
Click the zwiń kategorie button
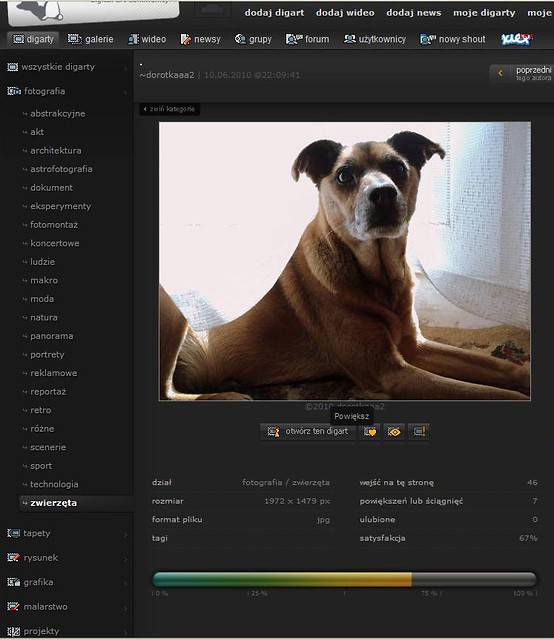pyautogui.click(x=169, y=109)
